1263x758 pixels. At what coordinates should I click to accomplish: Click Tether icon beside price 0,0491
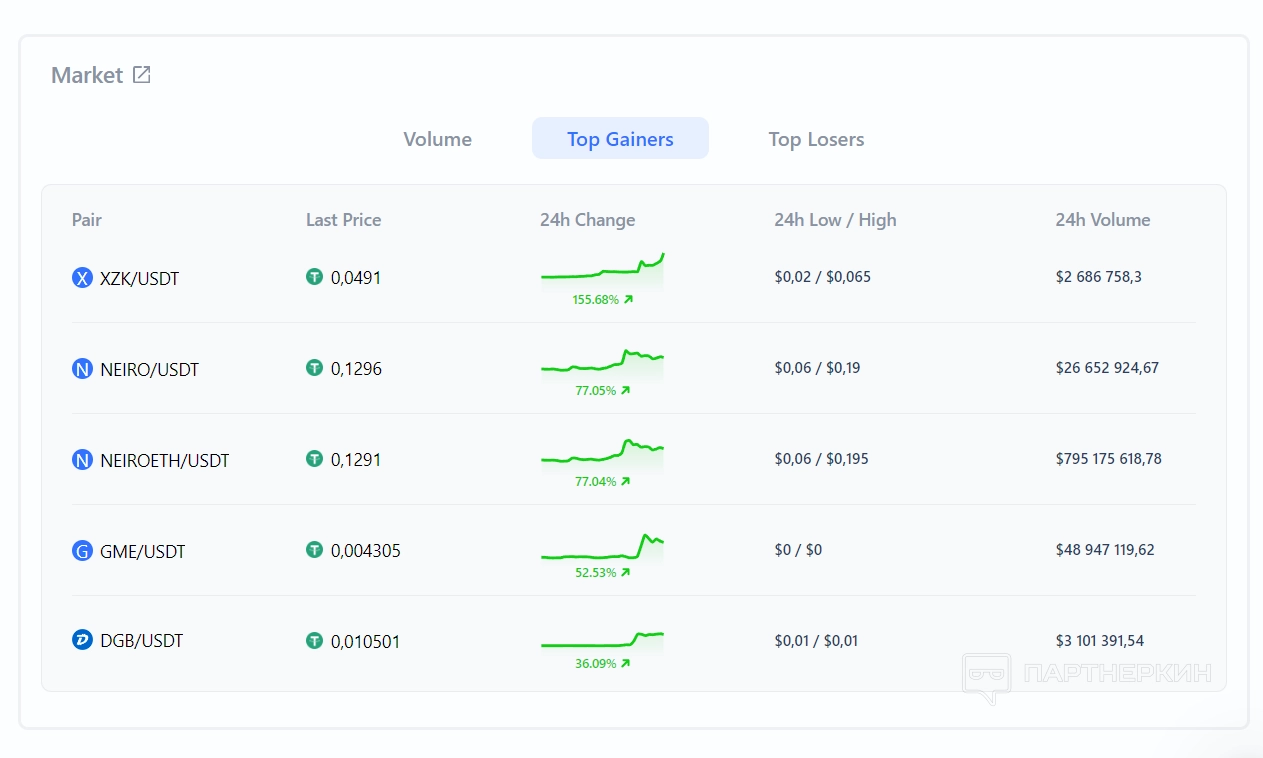[x=315, y=277]
